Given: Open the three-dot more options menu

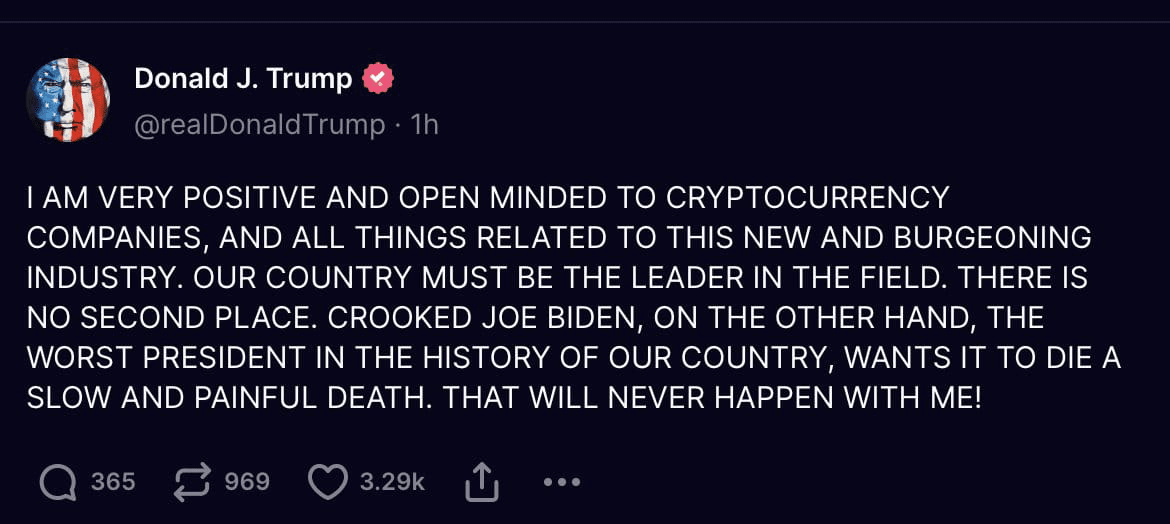Looking at the screenshot, I should click(x=561, y=483).
